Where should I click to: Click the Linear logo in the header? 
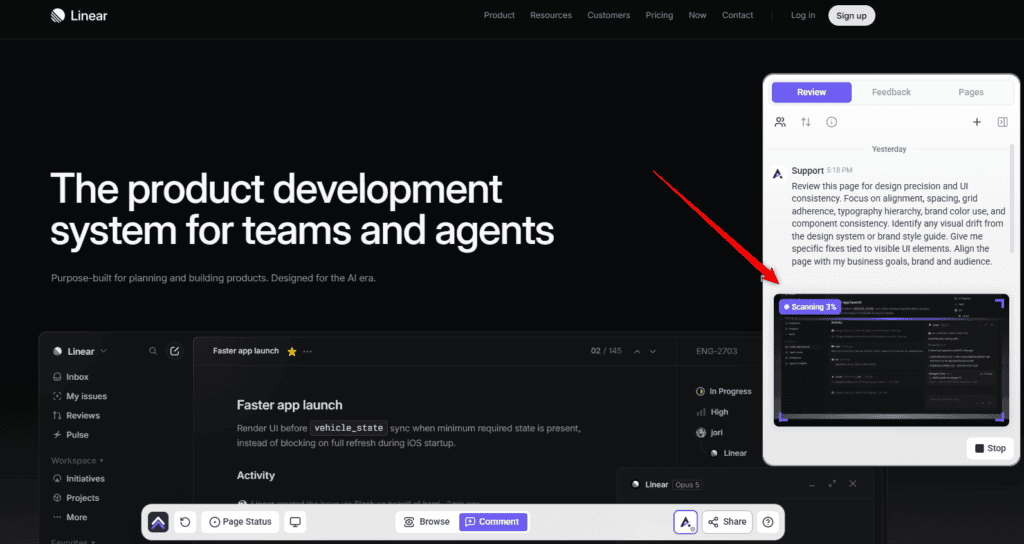click(79, 15)
